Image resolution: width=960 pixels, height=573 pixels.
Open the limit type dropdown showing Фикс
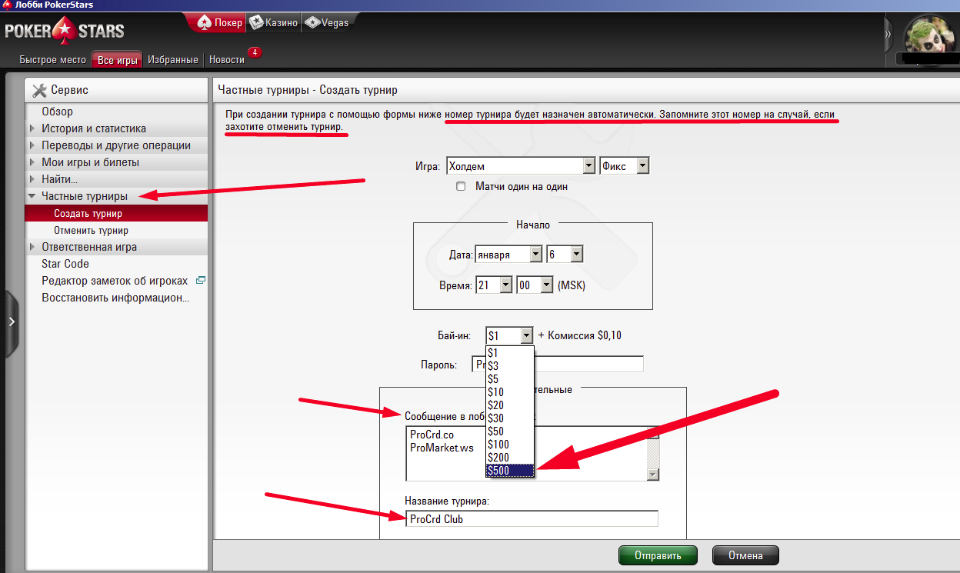624,166
